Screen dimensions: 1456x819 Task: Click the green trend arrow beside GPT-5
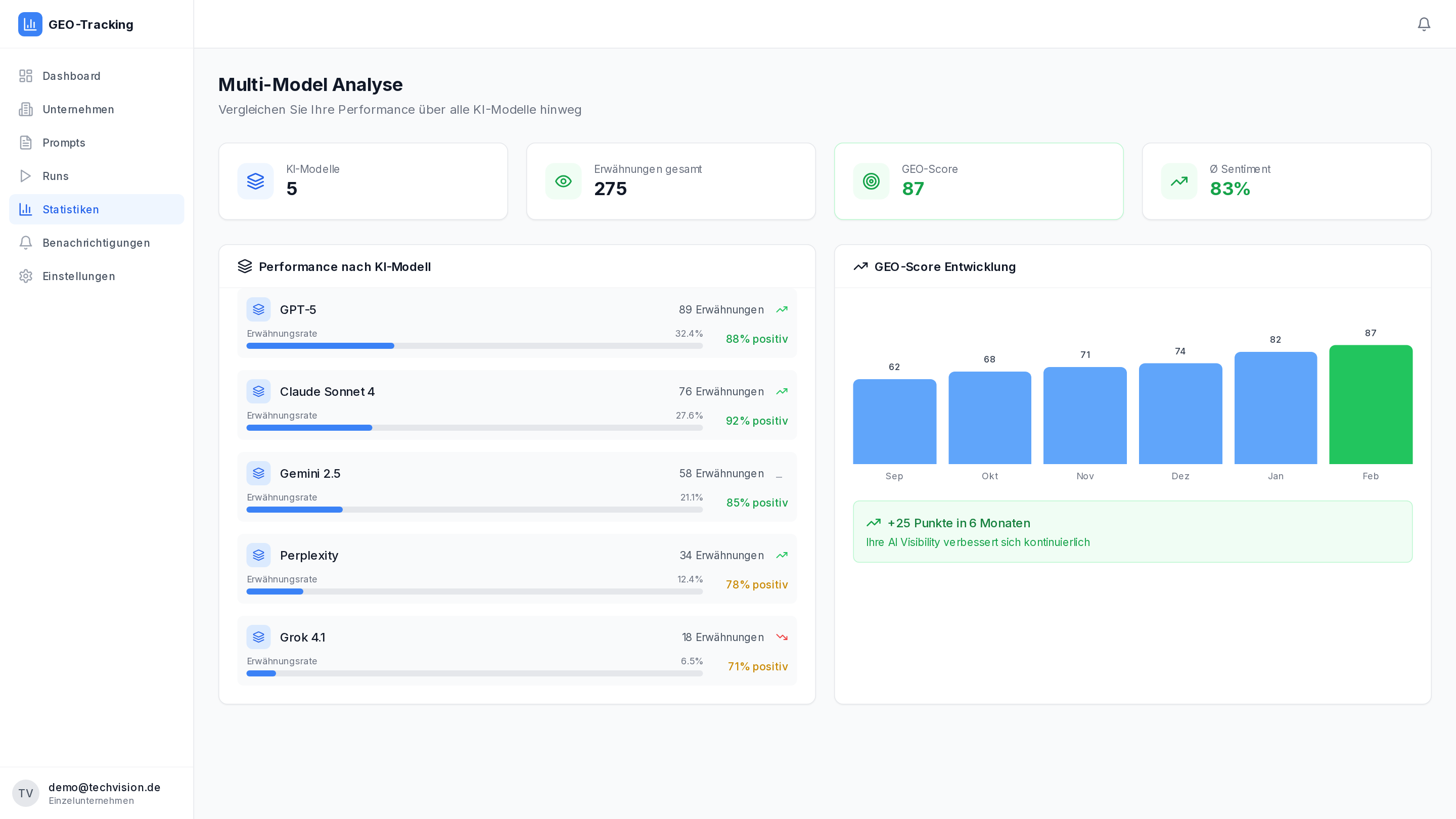click(782, 310)
